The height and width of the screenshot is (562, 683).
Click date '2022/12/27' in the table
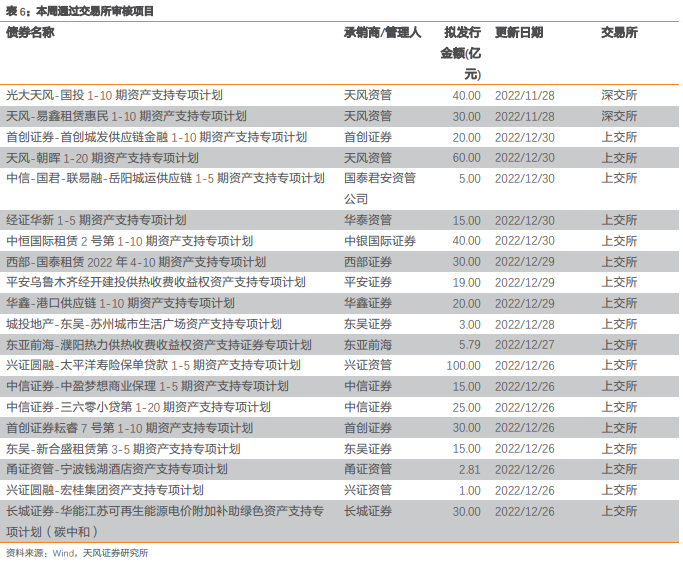click(524, 345)
